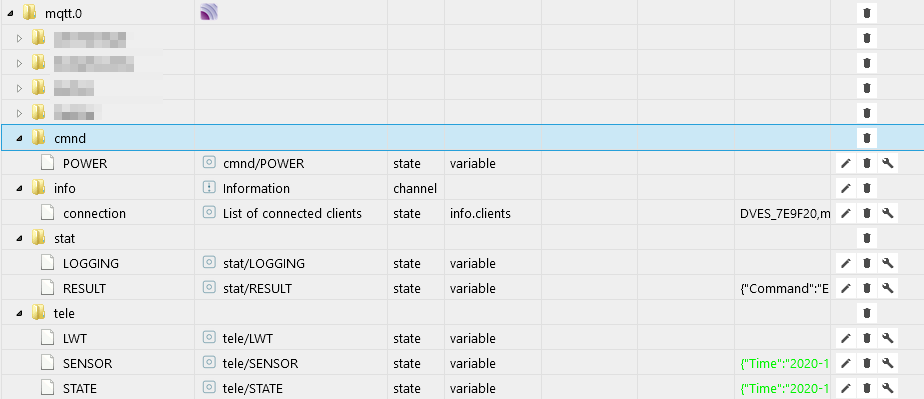Click the green tele/SENSOR Time value
The image size is (924, 399).
[x=784, y=364]
